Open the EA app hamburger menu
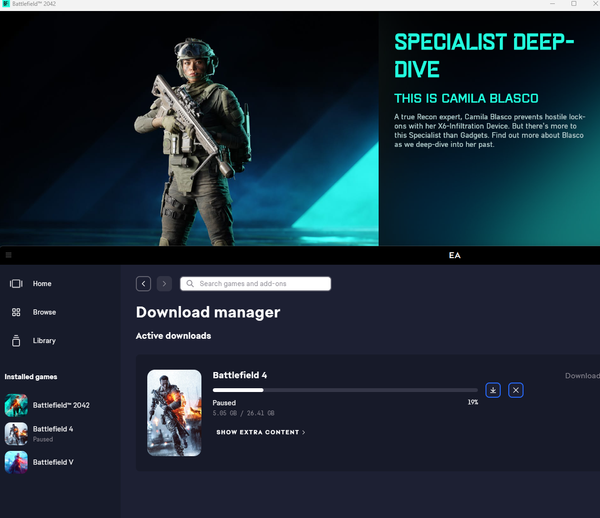The width and height of the screenshot is (600, 518). tap(8, 255)
